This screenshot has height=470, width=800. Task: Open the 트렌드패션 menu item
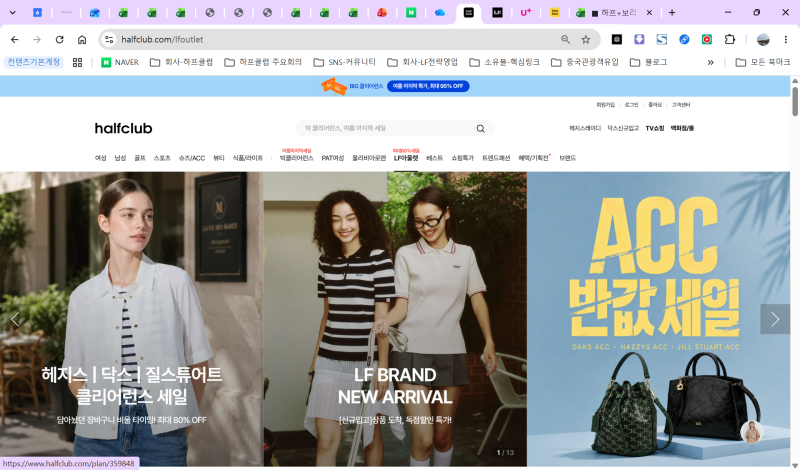[496, 158]
